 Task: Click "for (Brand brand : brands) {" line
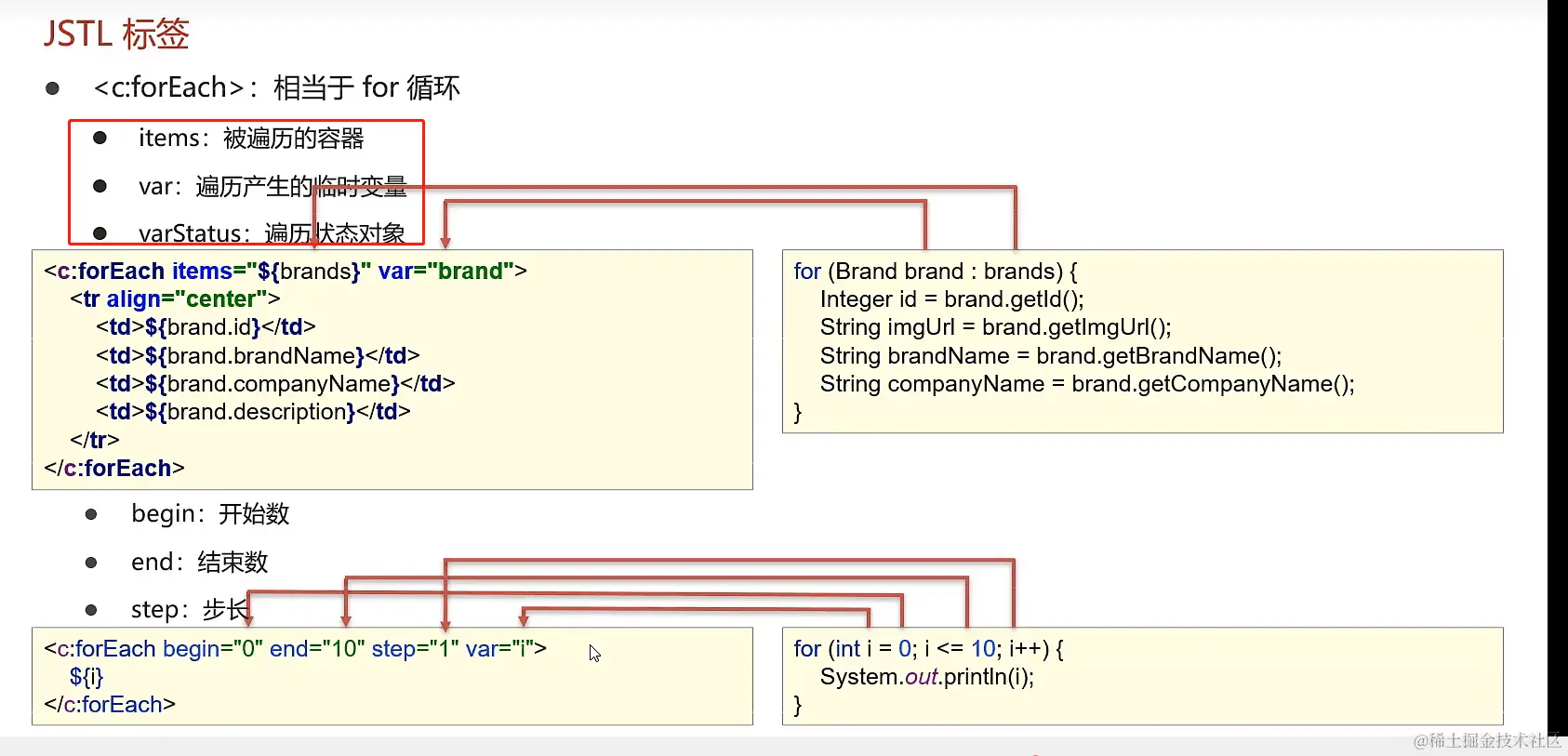(x=936, y=271)
